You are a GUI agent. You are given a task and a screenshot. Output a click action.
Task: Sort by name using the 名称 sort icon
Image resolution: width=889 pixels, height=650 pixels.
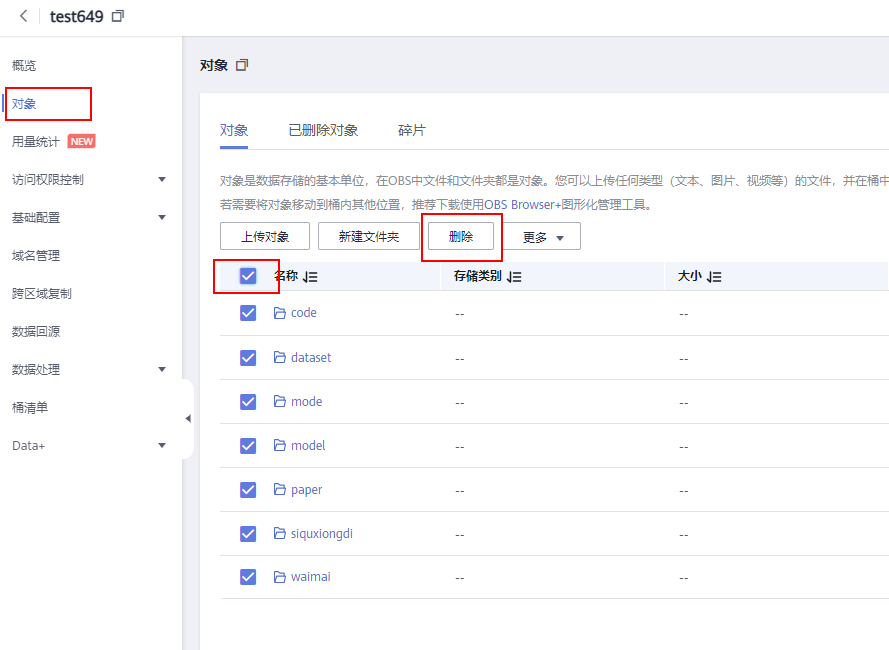(x=310, y=277)
